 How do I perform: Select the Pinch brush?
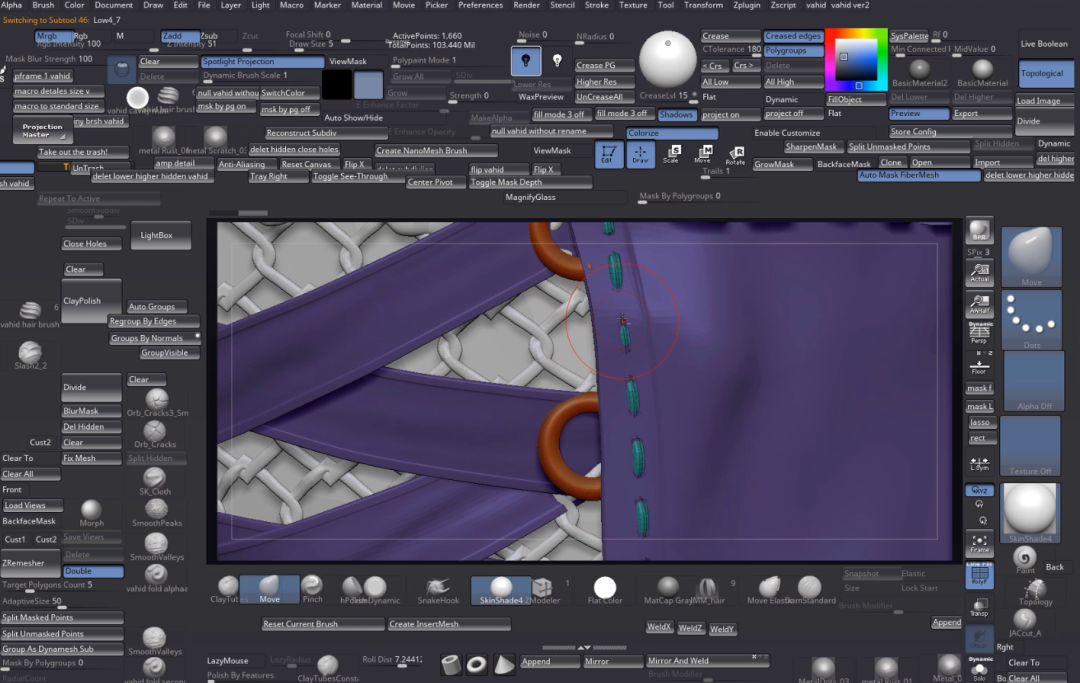coord(312,590)
